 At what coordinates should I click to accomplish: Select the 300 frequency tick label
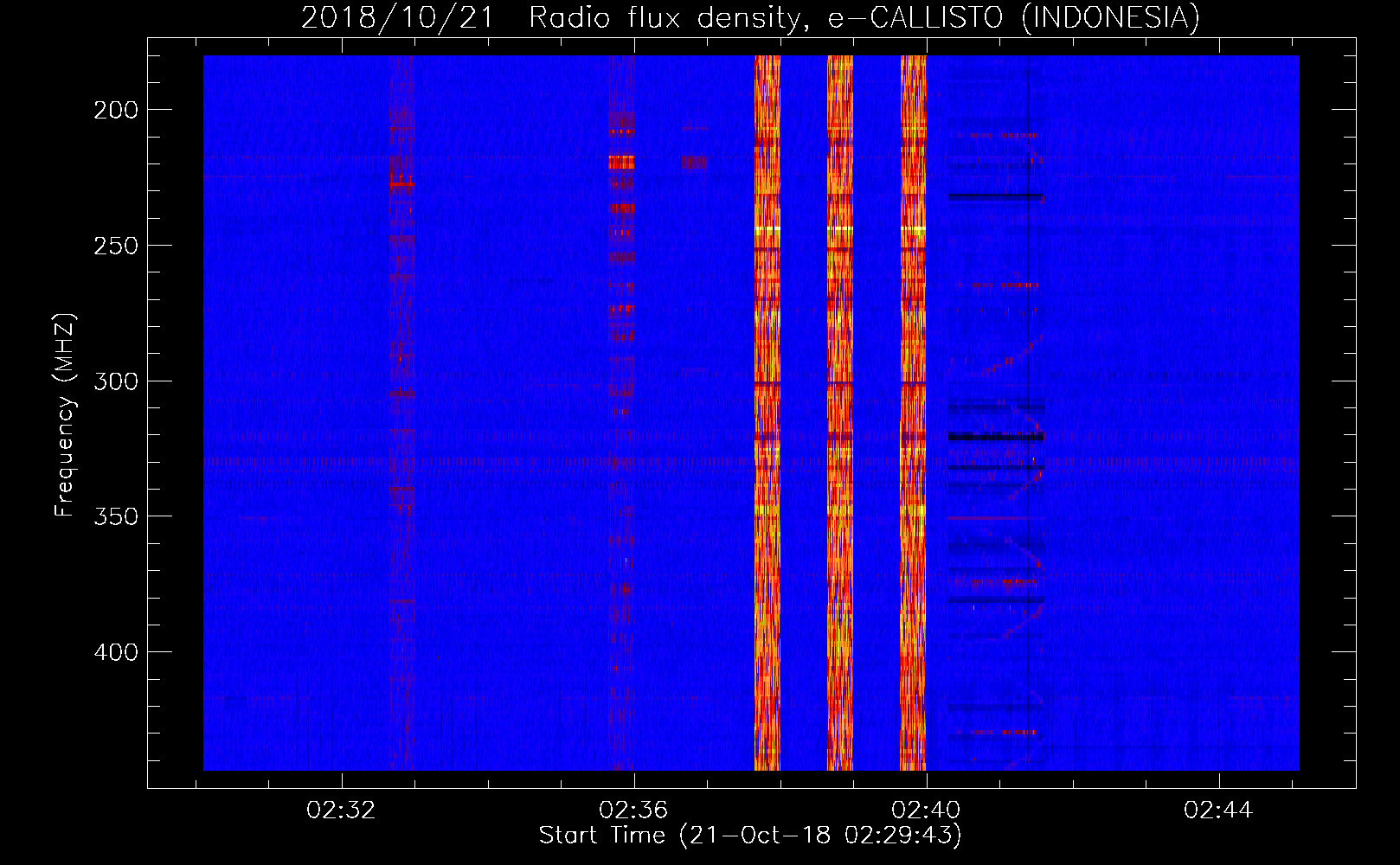(116, 381)
